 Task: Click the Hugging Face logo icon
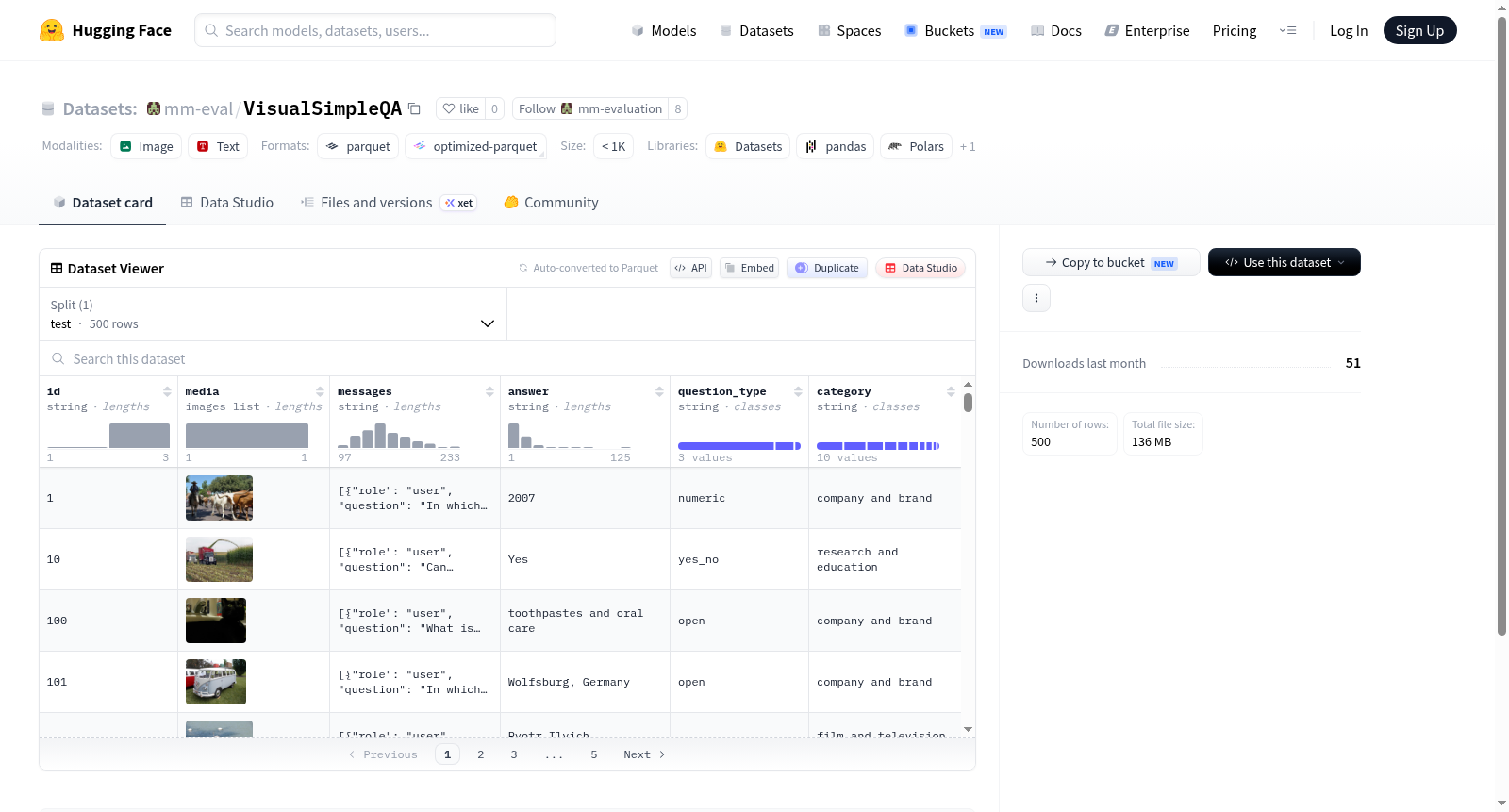[x=52, y=30]
